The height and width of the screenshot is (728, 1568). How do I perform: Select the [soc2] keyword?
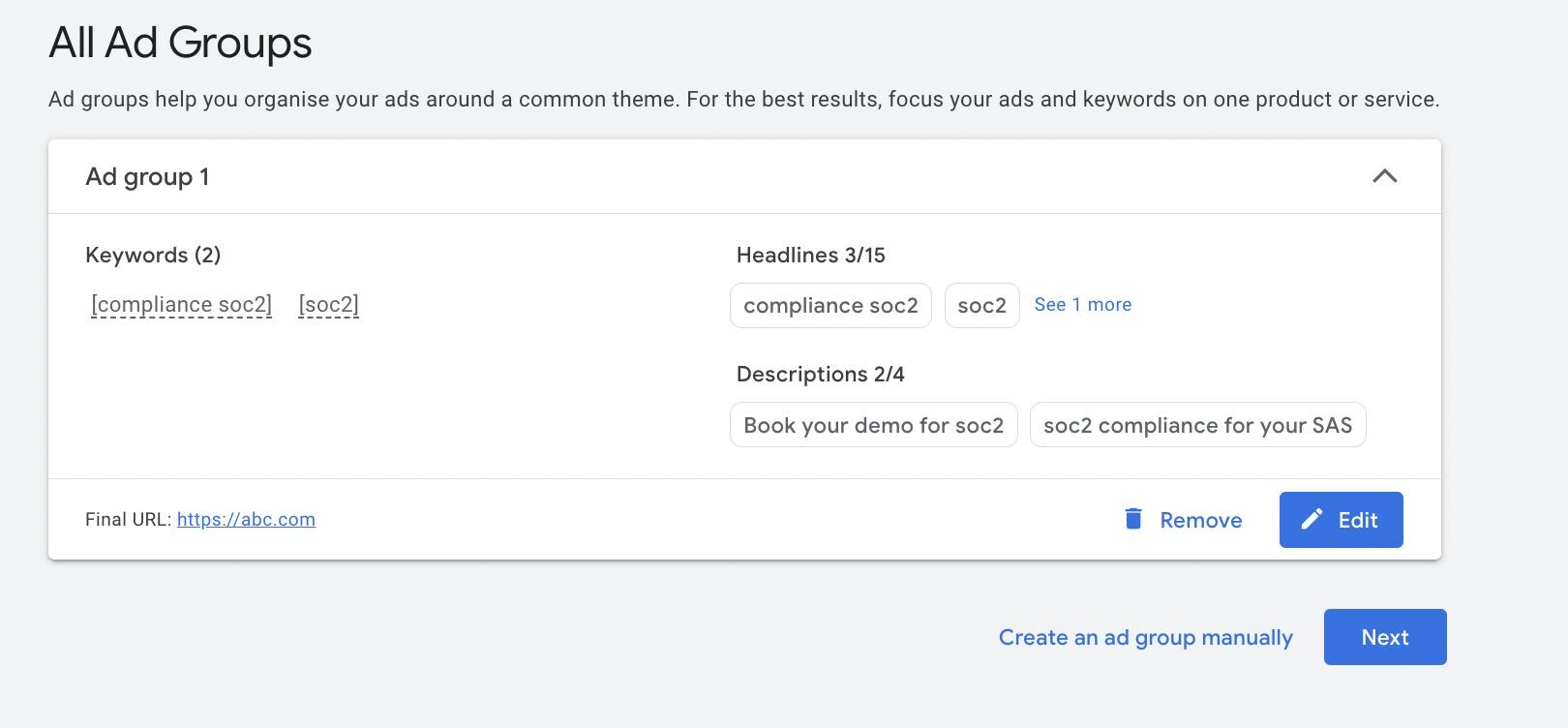coord(328,305)
